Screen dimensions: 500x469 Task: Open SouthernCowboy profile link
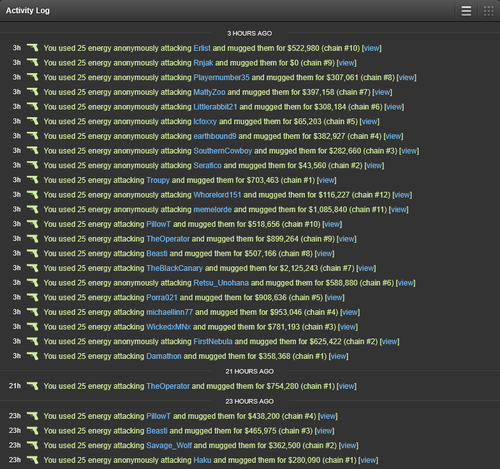pos(223,151)
